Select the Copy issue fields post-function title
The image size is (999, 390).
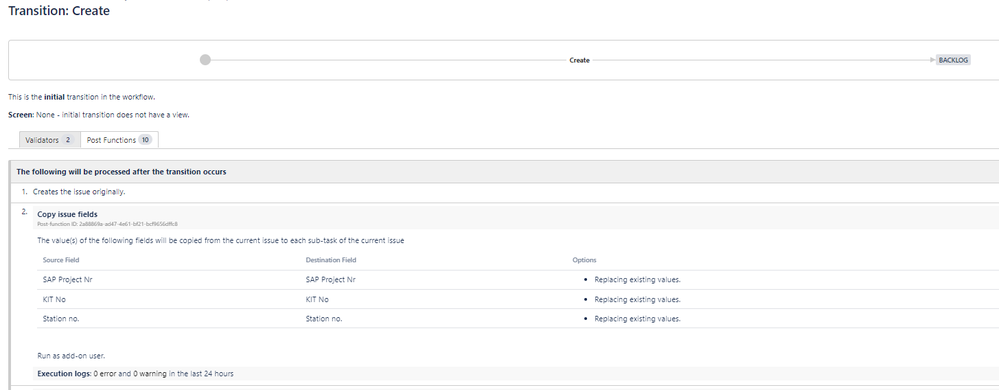68,214
